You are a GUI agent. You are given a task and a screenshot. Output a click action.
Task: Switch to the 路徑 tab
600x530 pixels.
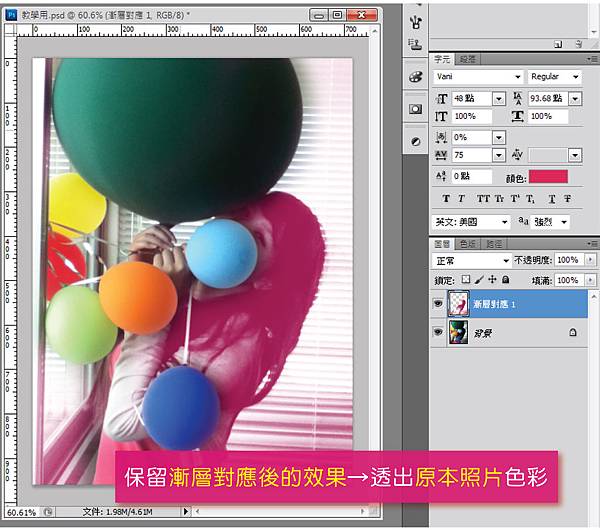pyautogui.click(x=494, y=244)
